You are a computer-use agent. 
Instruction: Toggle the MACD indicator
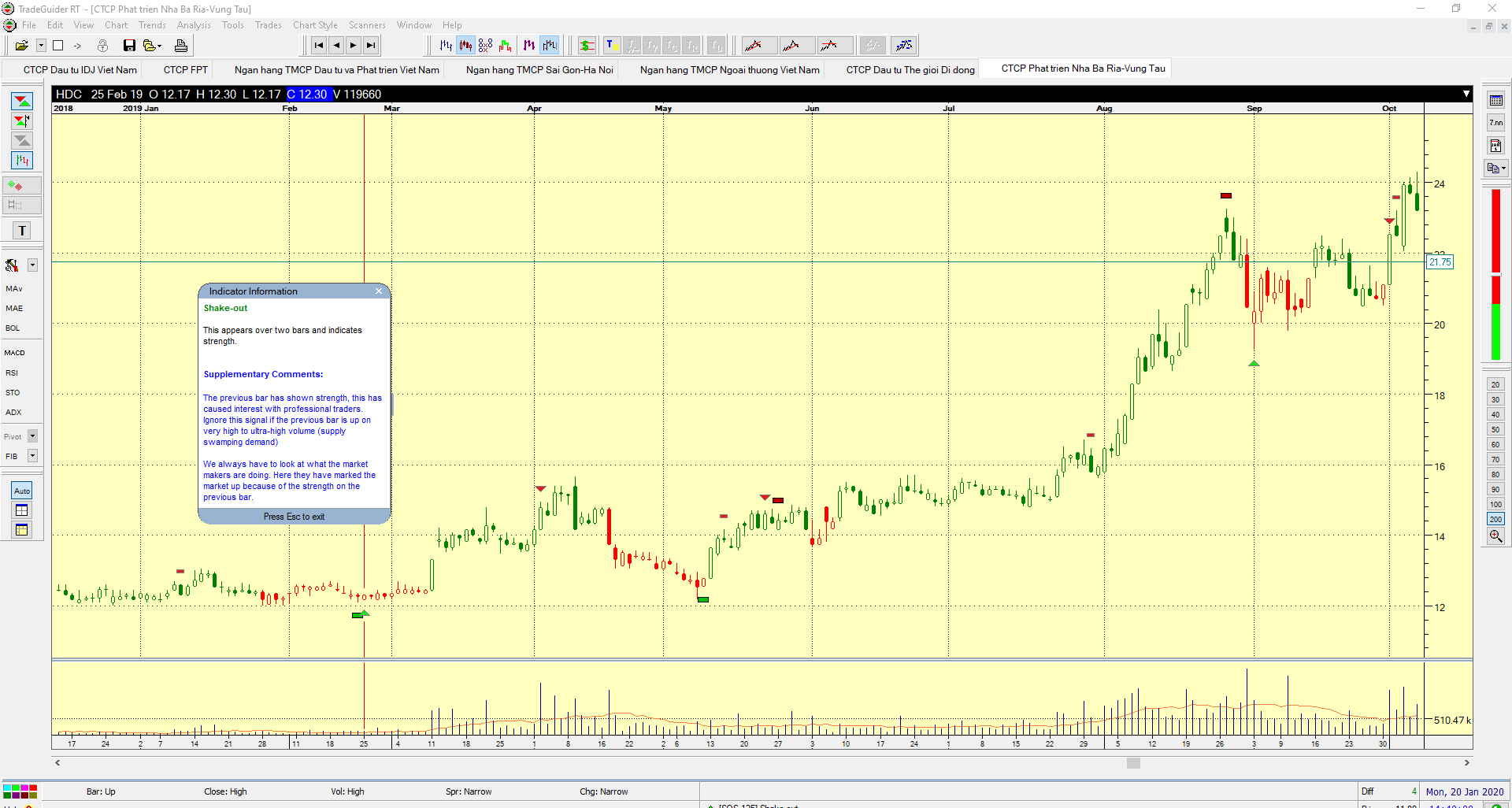point(15,353)
